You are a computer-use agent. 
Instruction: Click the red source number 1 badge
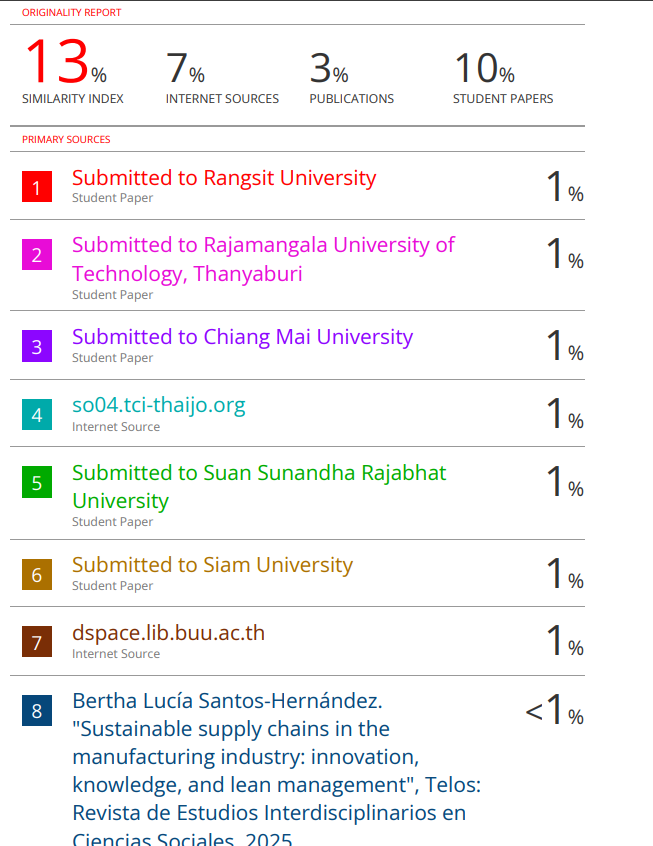[37, 187]
